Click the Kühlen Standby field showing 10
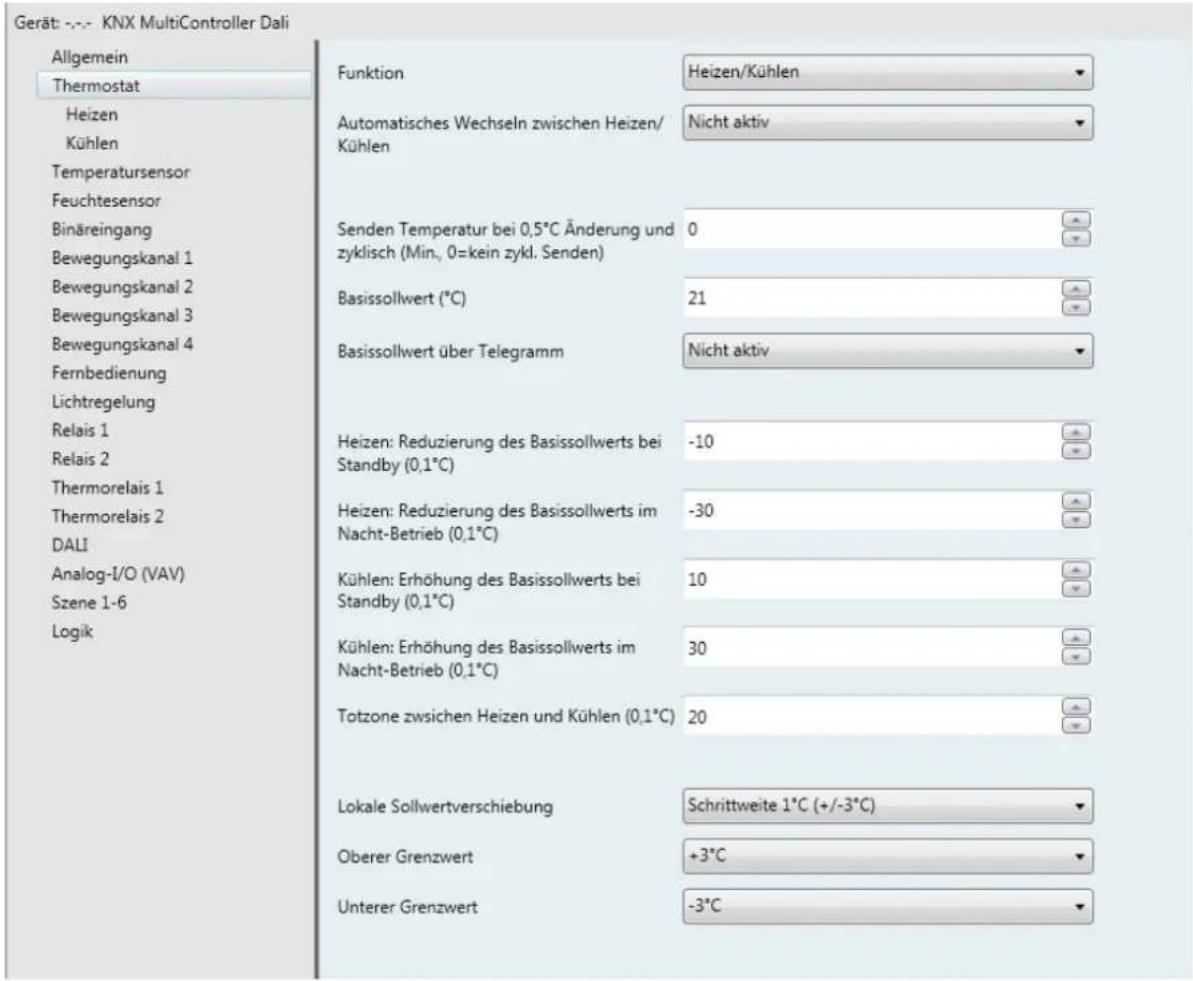The image size is (1193, 981). pyautogui.click(x=872, y=579)
